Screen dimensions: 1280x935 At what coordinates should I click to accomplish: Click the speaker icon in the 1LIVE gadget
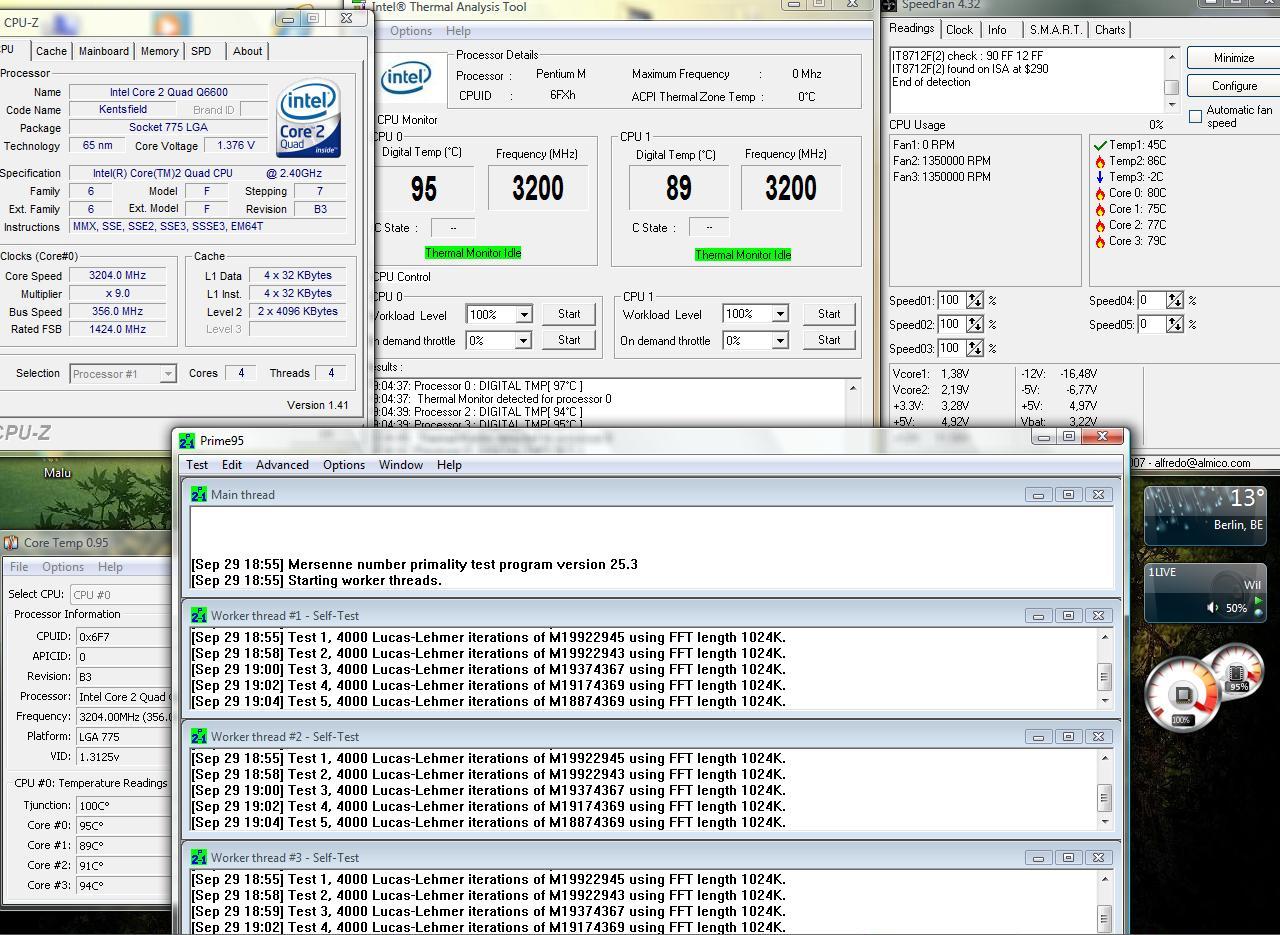click(x=1212, y=608)
